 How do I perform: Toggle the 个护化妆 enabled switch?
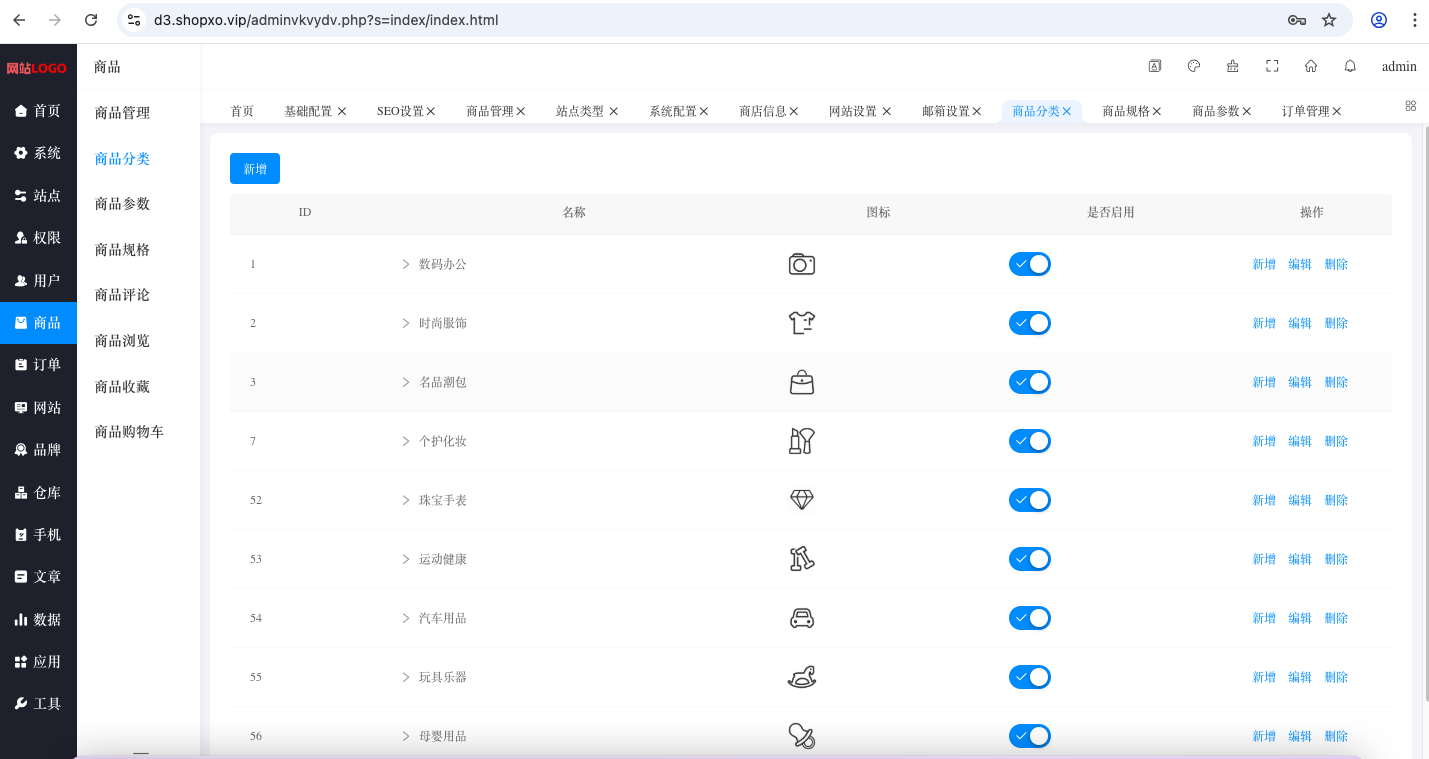(1030, 441)
